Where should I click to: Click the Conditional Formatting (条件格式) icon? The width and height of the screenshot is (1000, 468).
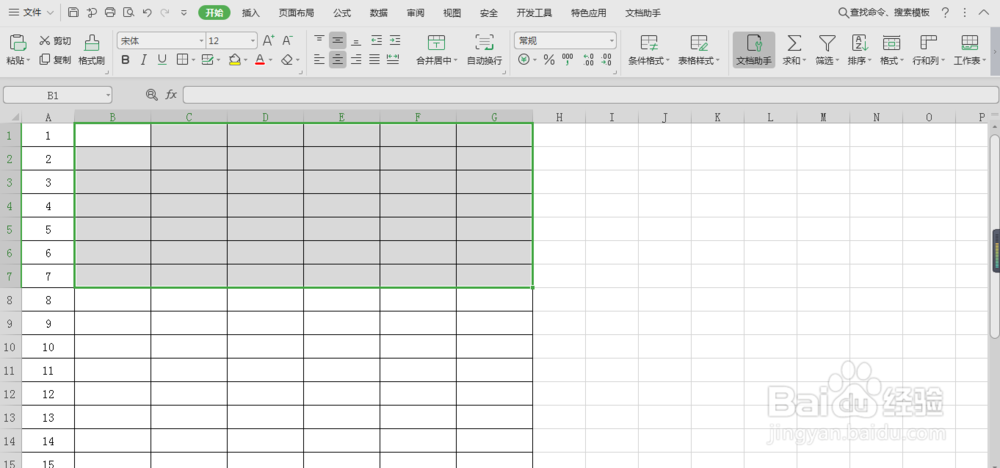click(649, 43)
